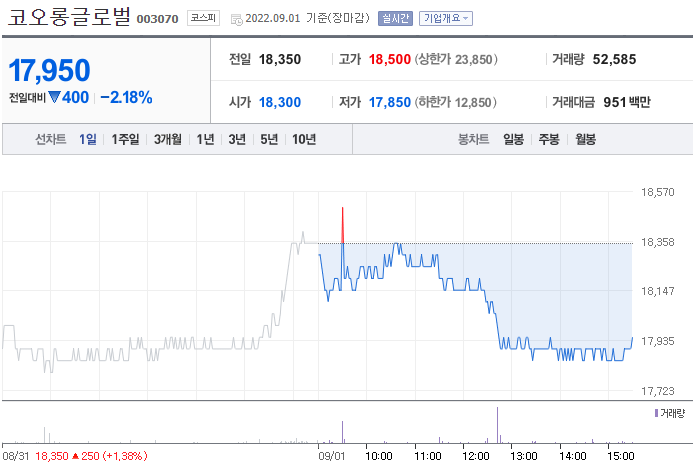This screenshot has height=470, width=693.
Task: Click the 코오롱글로벌 stock name
Action: (69, 16)
